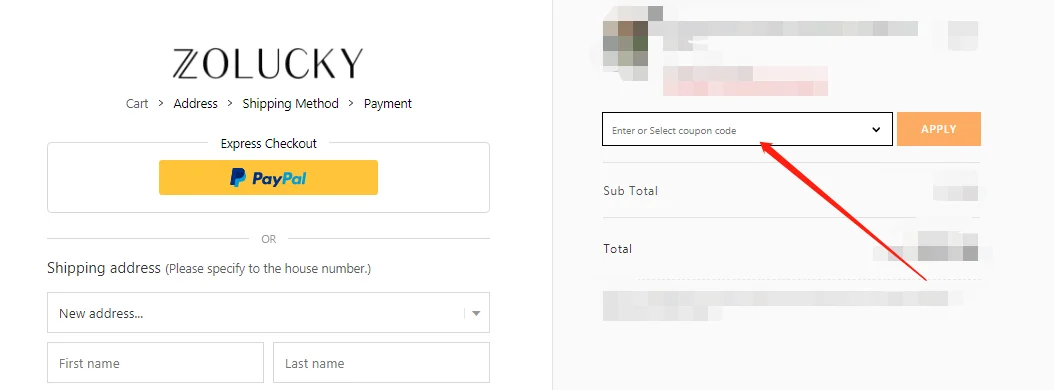Click the pixelated product thumbnail
This screenshot has height=390, width=1054.
tap(626, 44)
